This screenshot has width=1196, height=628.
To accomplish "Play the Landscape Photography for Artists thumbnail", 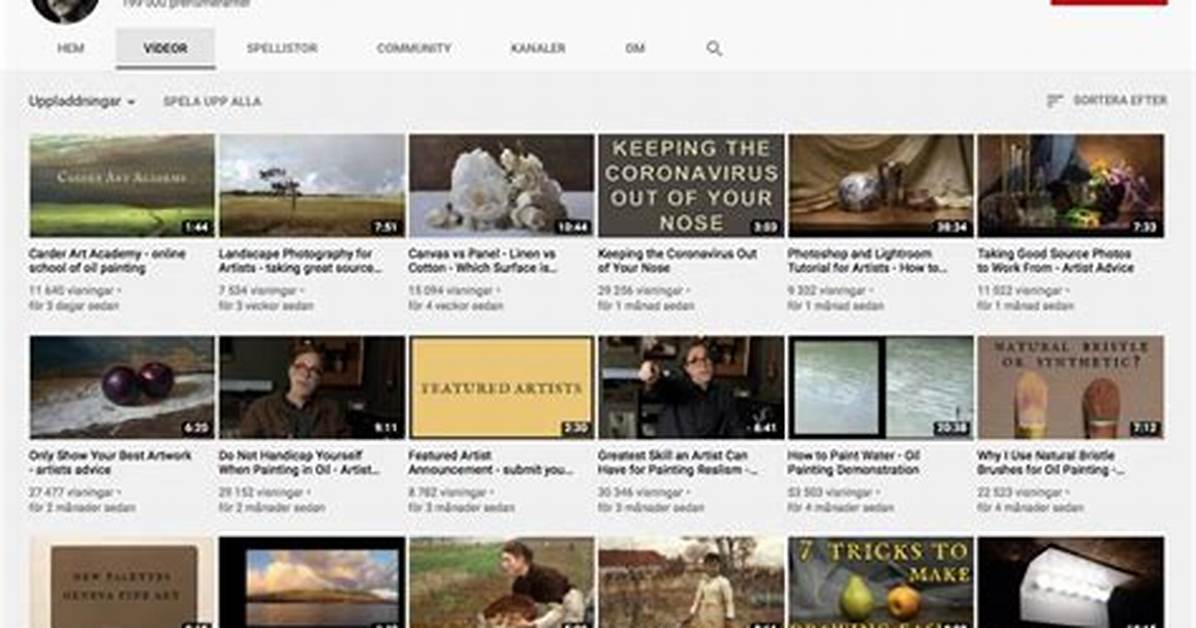I will coord(312,185).
